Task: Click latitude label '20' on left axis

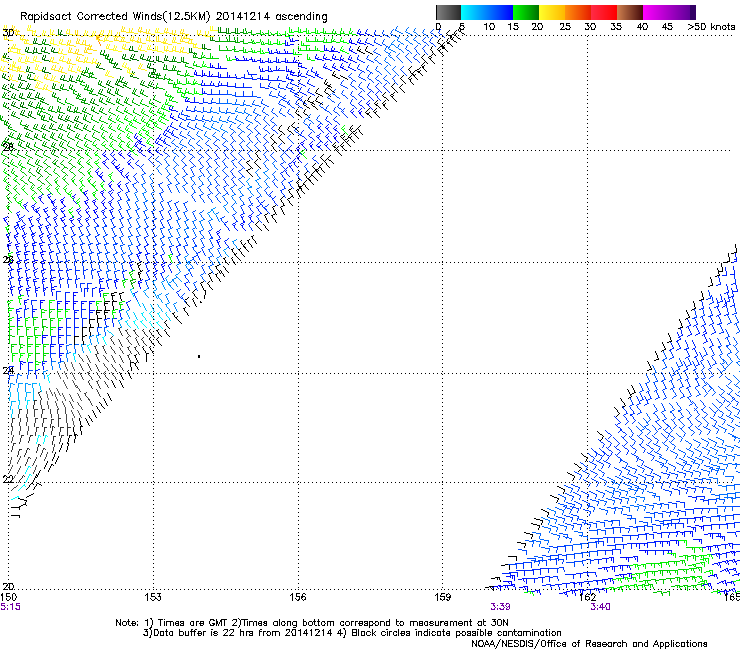Action: (x=8, y=587)
